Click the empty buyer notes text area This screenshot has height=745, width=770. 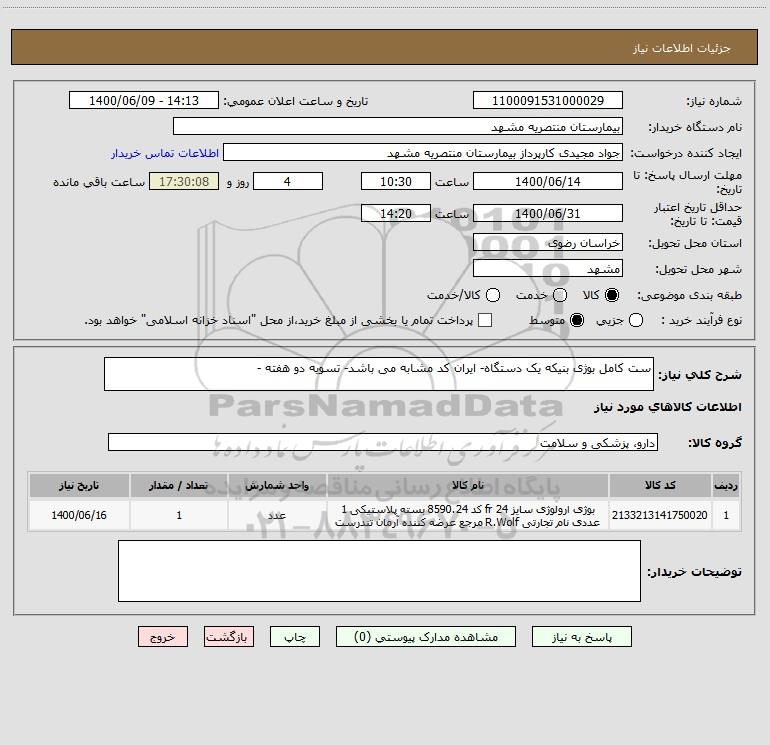point(379,571)
